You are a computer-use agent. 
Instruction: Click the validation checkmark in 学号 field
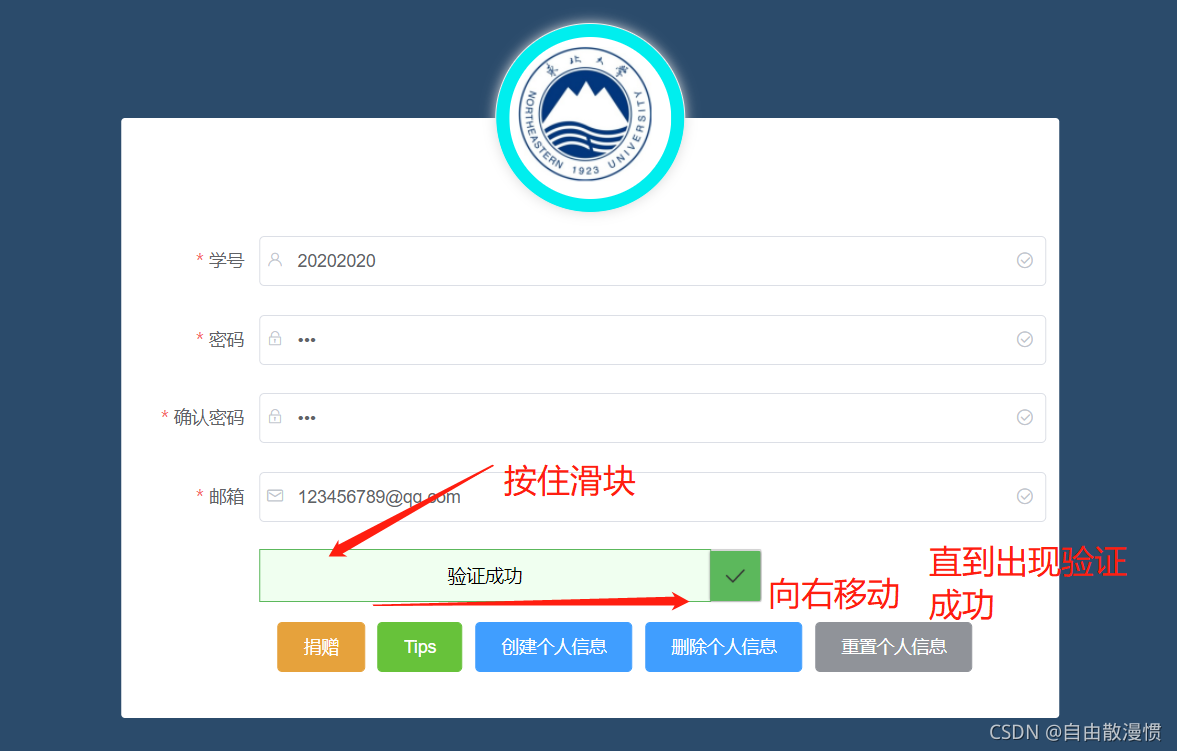[1025, 260]
